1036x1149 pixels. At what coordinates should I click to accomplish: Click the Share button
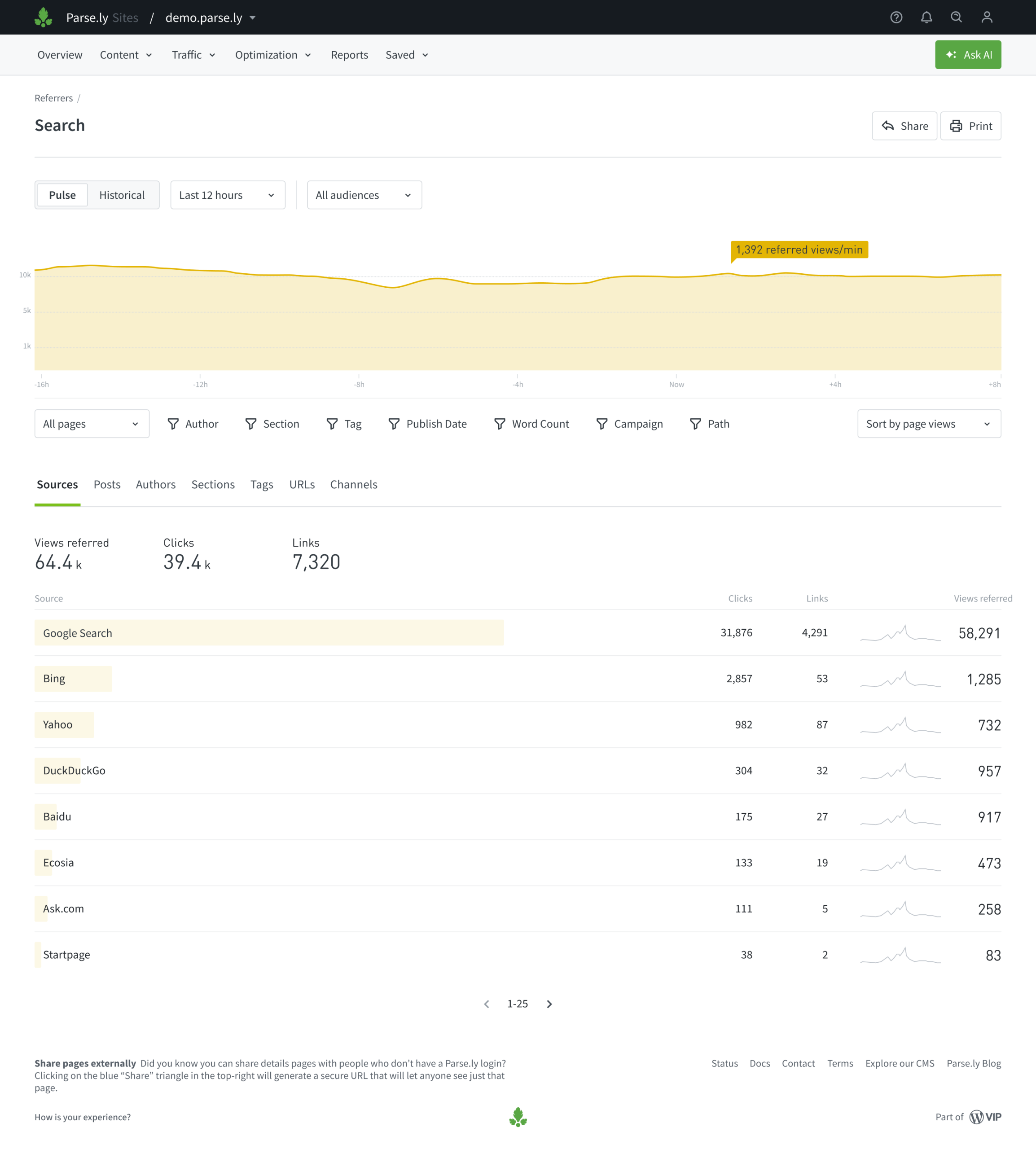tap(904, 126)
